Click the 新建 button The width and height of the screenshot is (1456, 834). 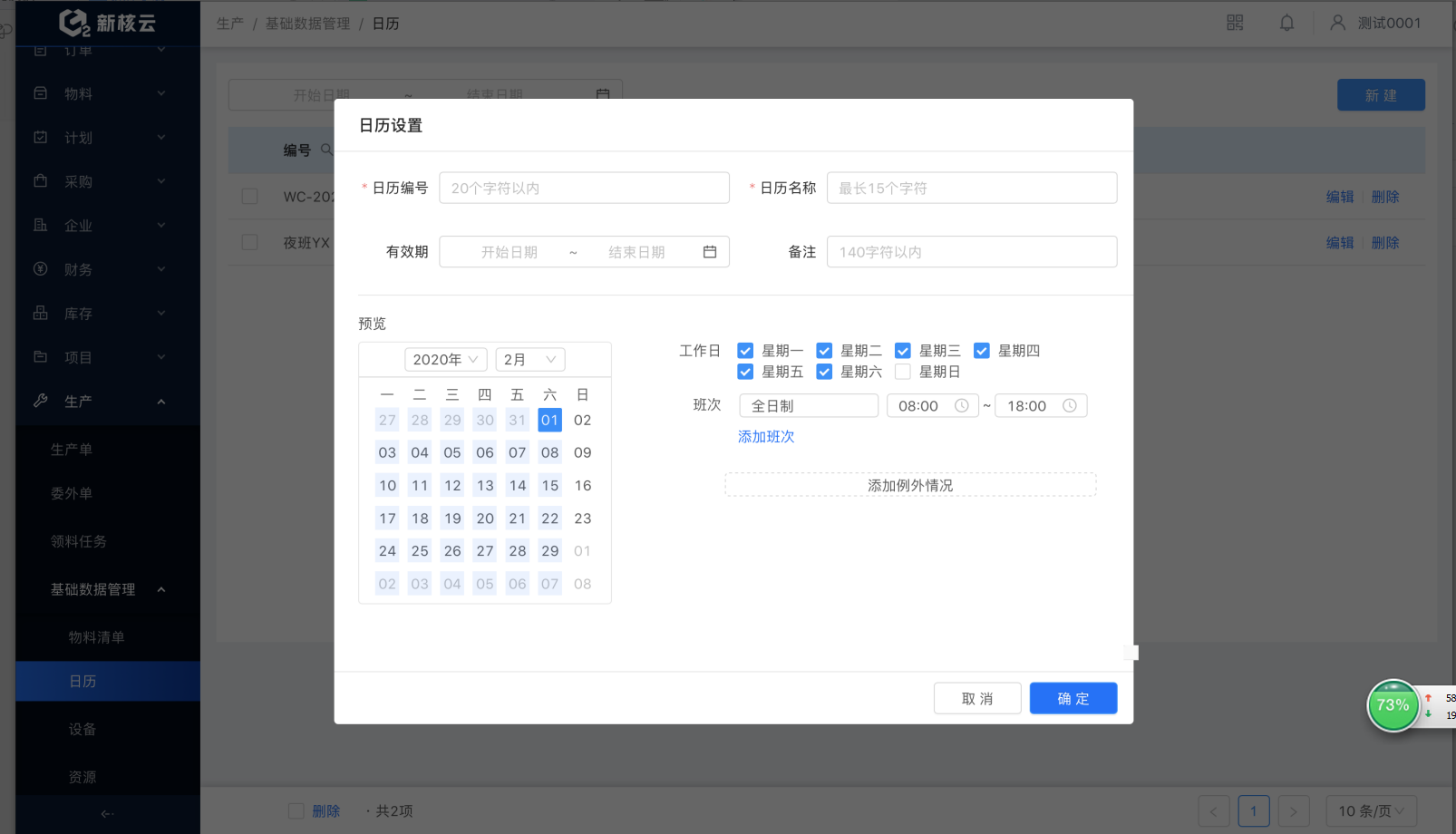(1381, 95)
